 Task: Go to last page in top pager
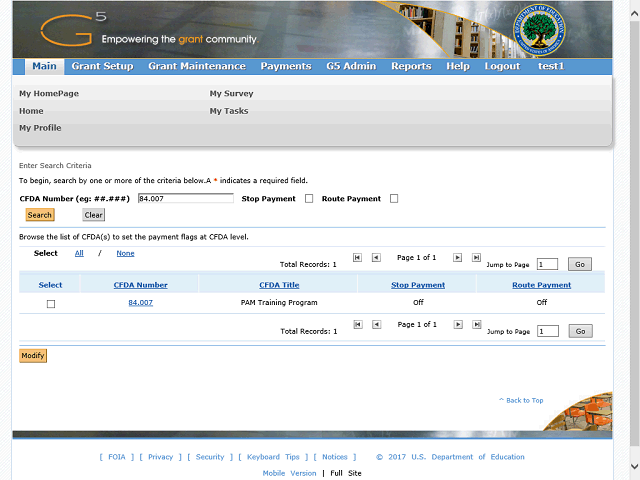tap(476, 258)
